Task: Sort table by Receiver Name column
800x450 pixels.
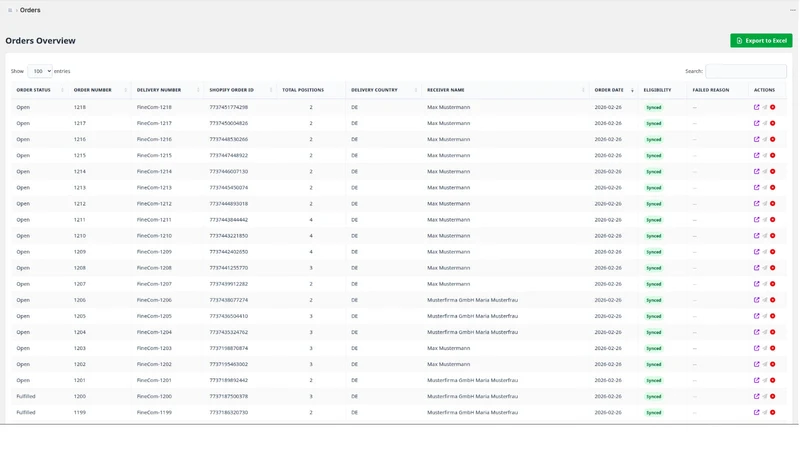Action: coord(505,90)
